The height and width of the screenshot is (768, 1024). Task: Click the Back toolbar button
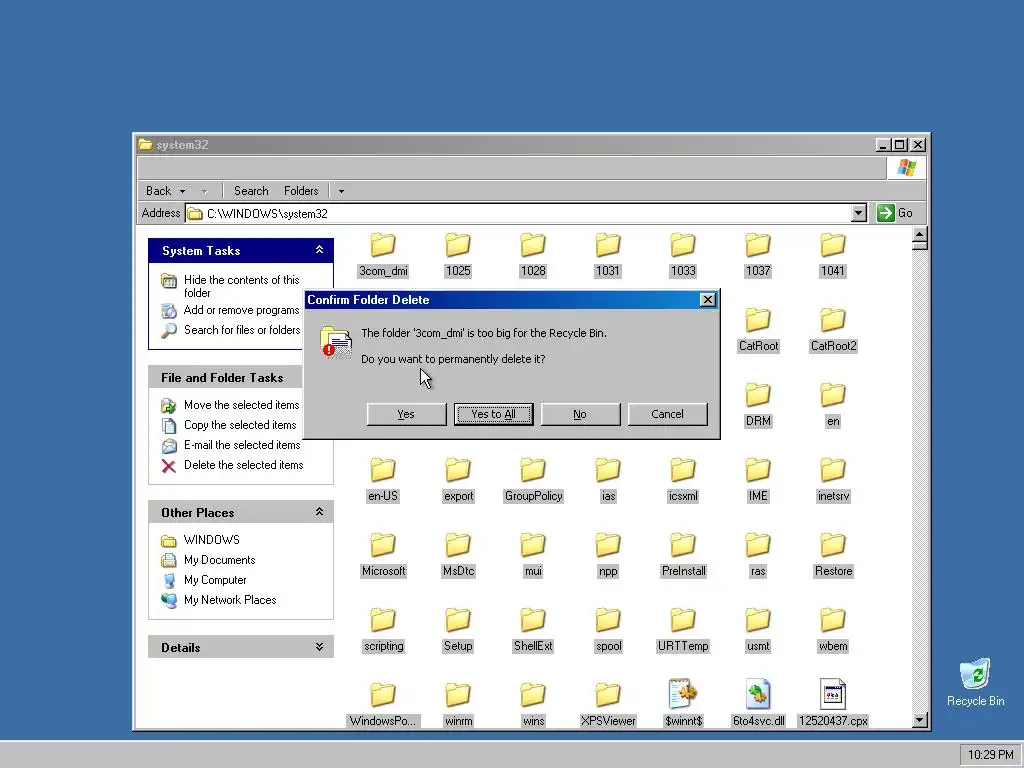point(158,191)
